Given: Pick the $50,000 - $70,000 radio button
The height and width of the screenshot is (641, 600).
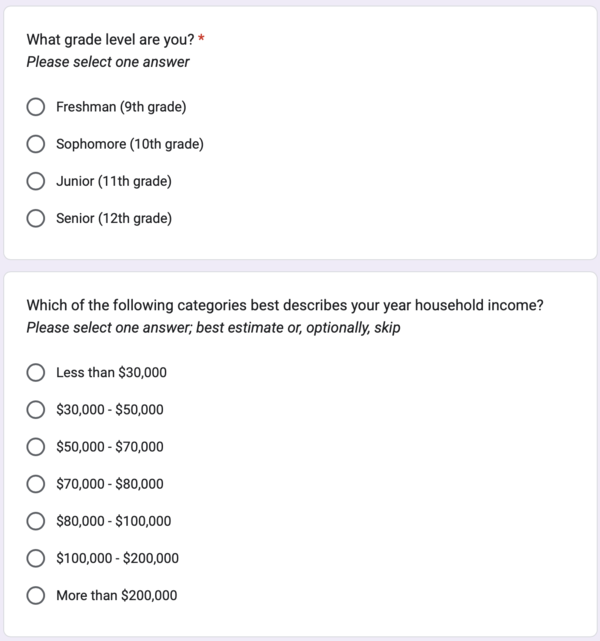Looking at the screenshot, I should [x=36, y=447].
